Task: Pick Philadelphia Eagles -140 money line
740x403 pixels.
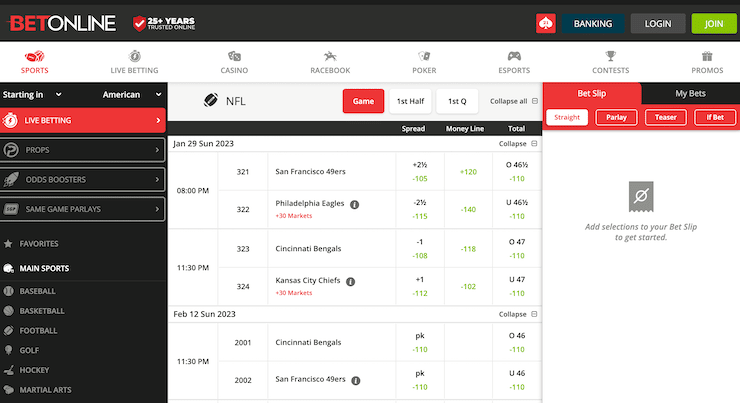Action: (468, 210)
